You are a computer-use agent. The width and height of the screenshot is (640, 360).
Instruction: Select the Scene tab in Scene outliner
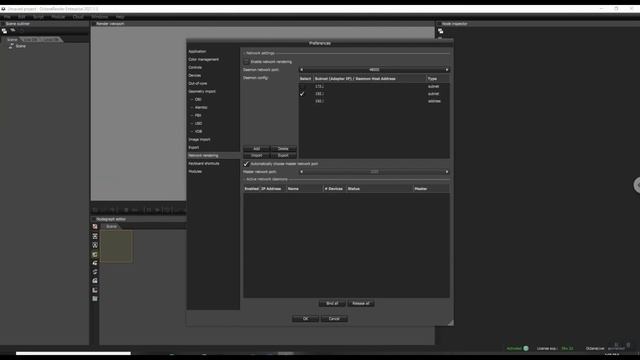[x=12, y=40]
